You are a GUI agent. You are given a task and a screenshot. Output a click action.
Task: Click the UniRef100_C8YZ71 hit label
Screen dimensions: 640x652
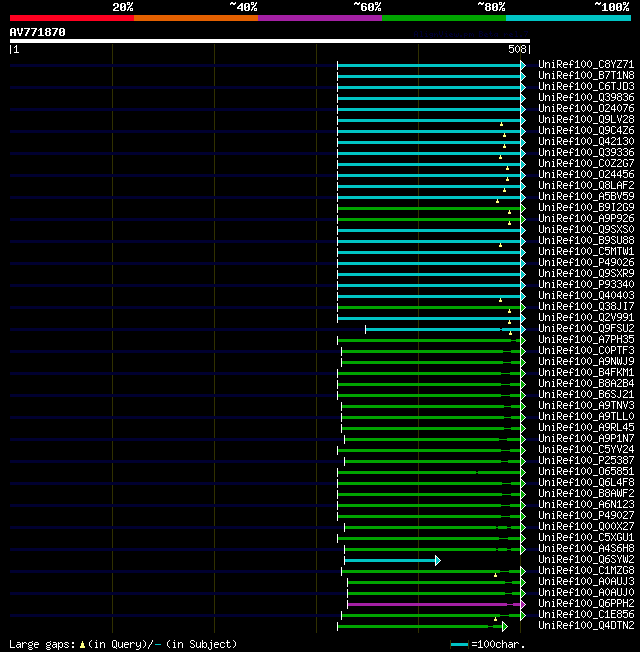(586, 64)
